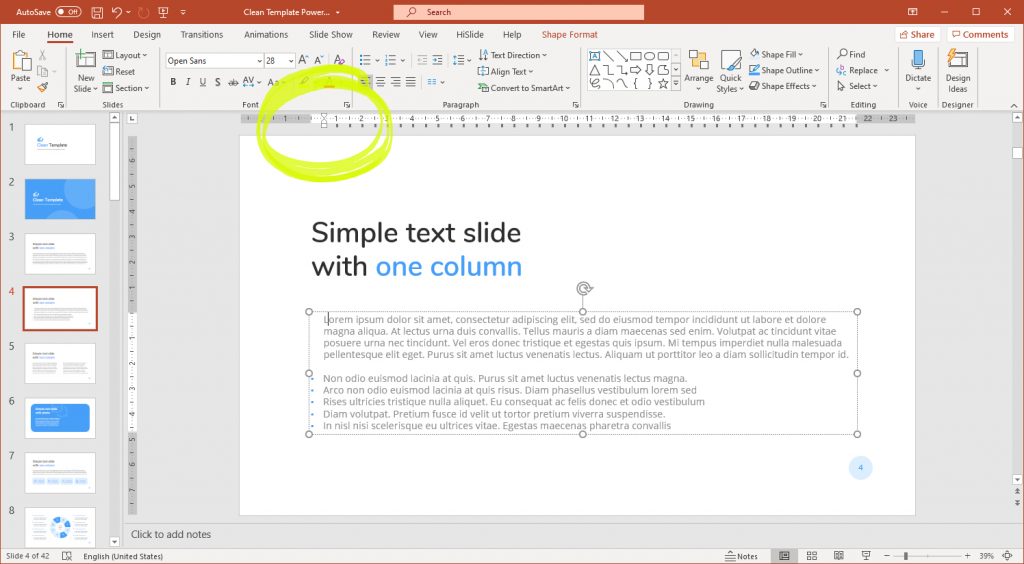Image resolution: width=1024 pixels, height=564 pixels.
Task: Switch to the Design tab
Action: (147, 35)
